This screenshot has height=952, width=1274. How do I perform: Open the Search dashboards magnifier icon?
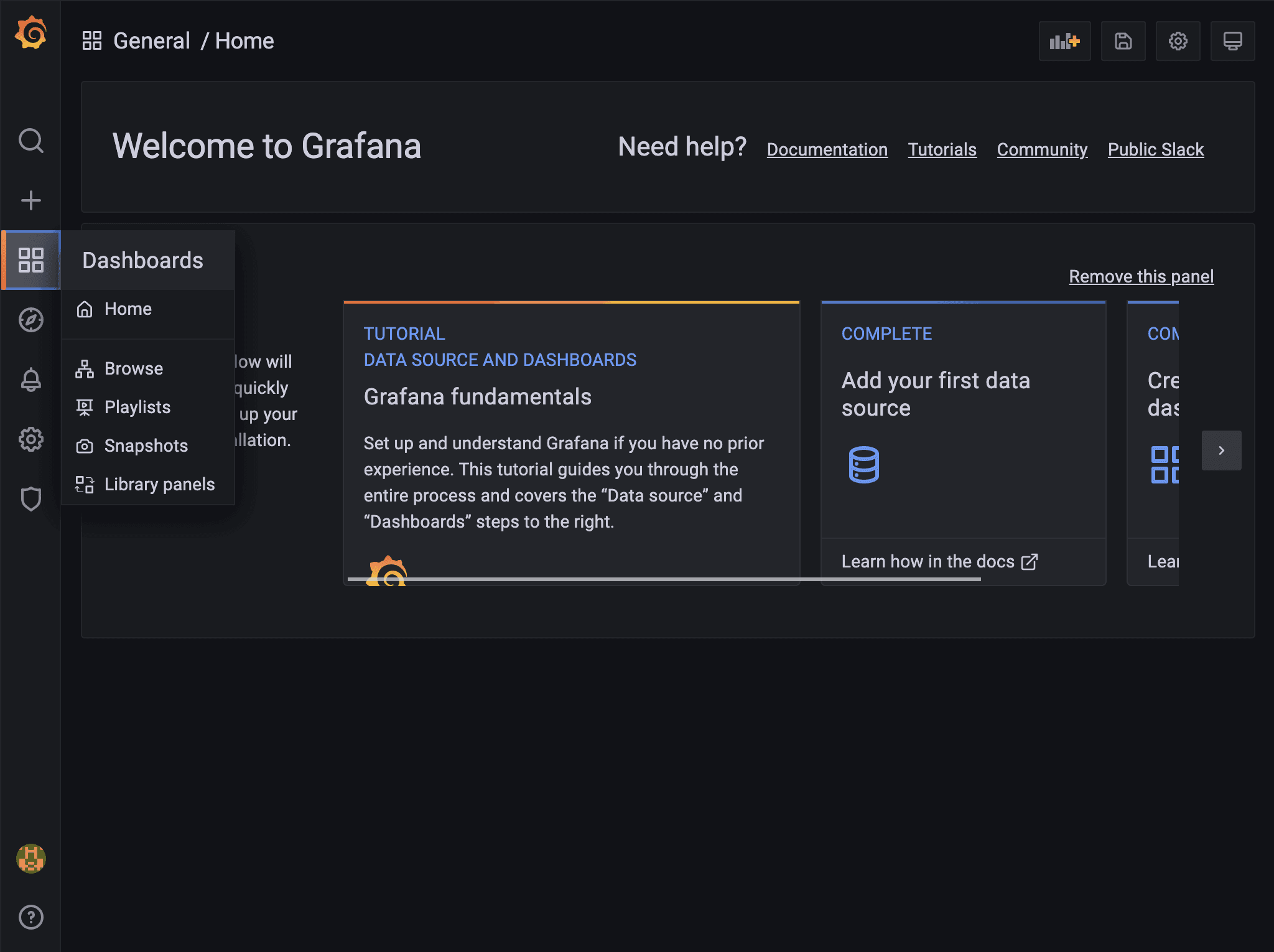click(x=30, y=141)
